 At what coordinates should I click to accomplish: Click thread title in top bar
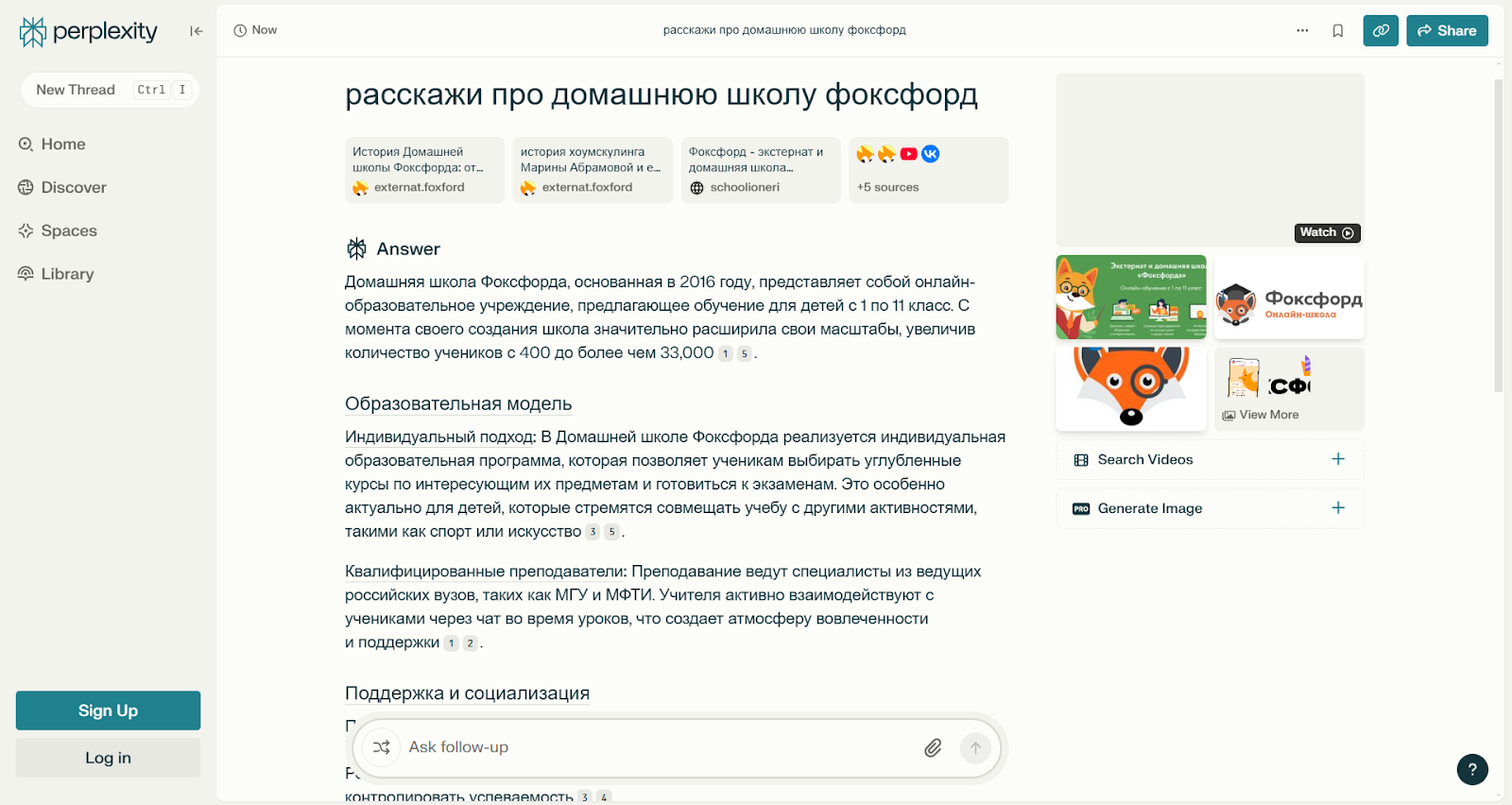point(784,30)
